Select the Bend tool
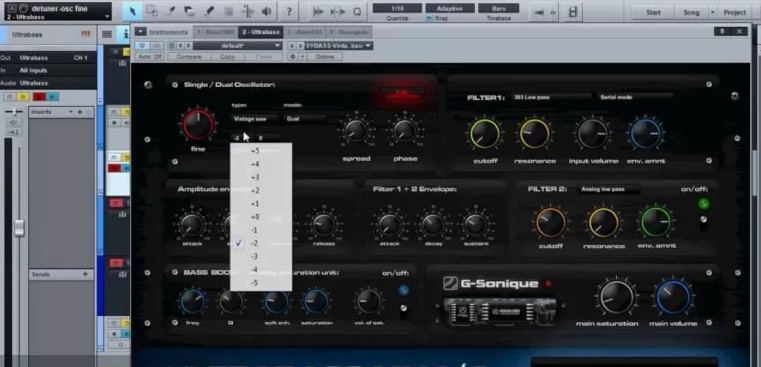Image resolution: width=761 pixels, height=367 pixels. (x=248, y=11)
